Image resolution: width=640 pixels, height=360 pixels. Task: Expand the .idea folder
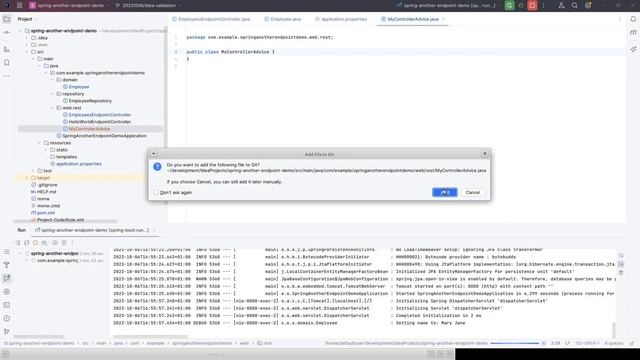(27, 38)
